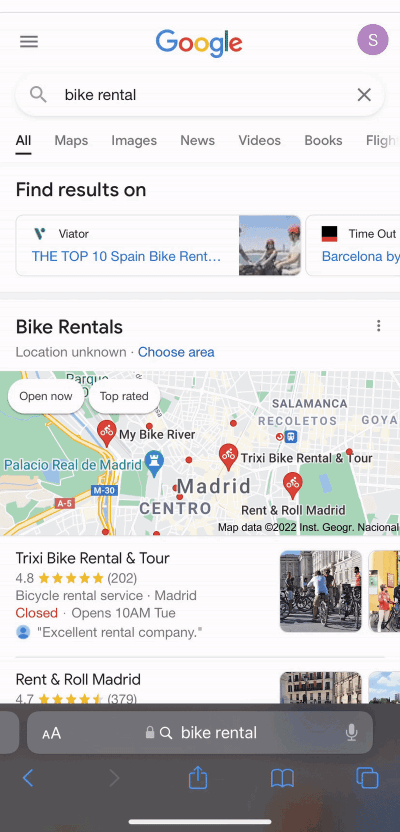The height and width of the screenshot is (832, 400).
Task: Switch to the Images tab
Action: (134, 140)
